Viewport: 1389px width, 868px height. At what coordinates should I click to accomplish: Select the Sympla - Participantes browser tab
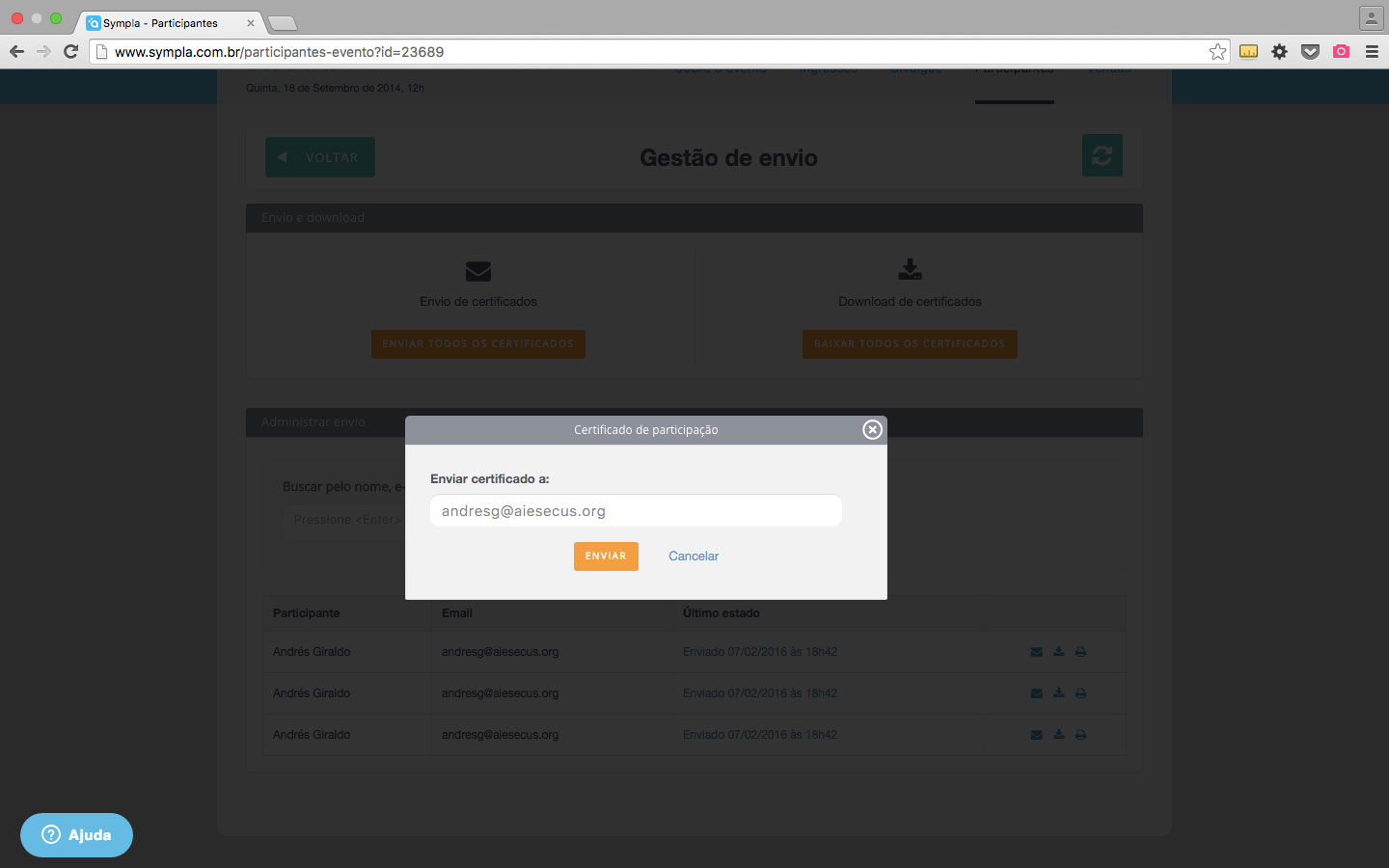pos(168,22)
